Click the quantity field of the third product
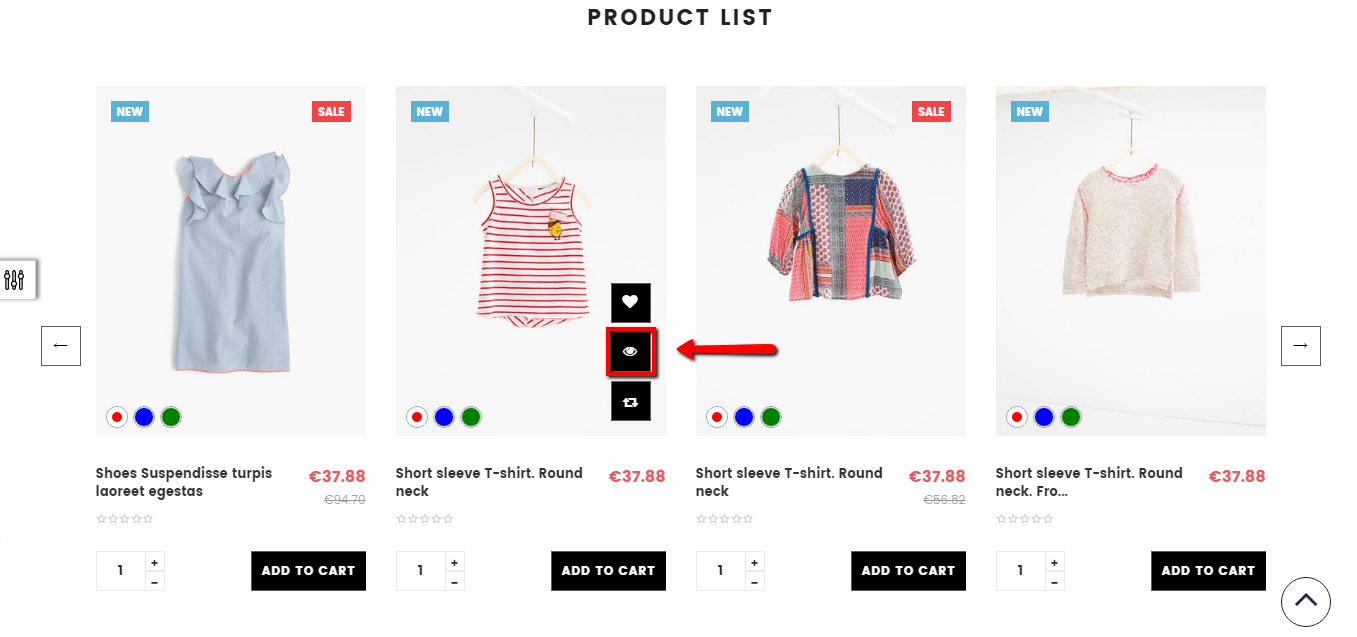The width and height of the screenshot is (1357, 637). [x=720, y=571]
